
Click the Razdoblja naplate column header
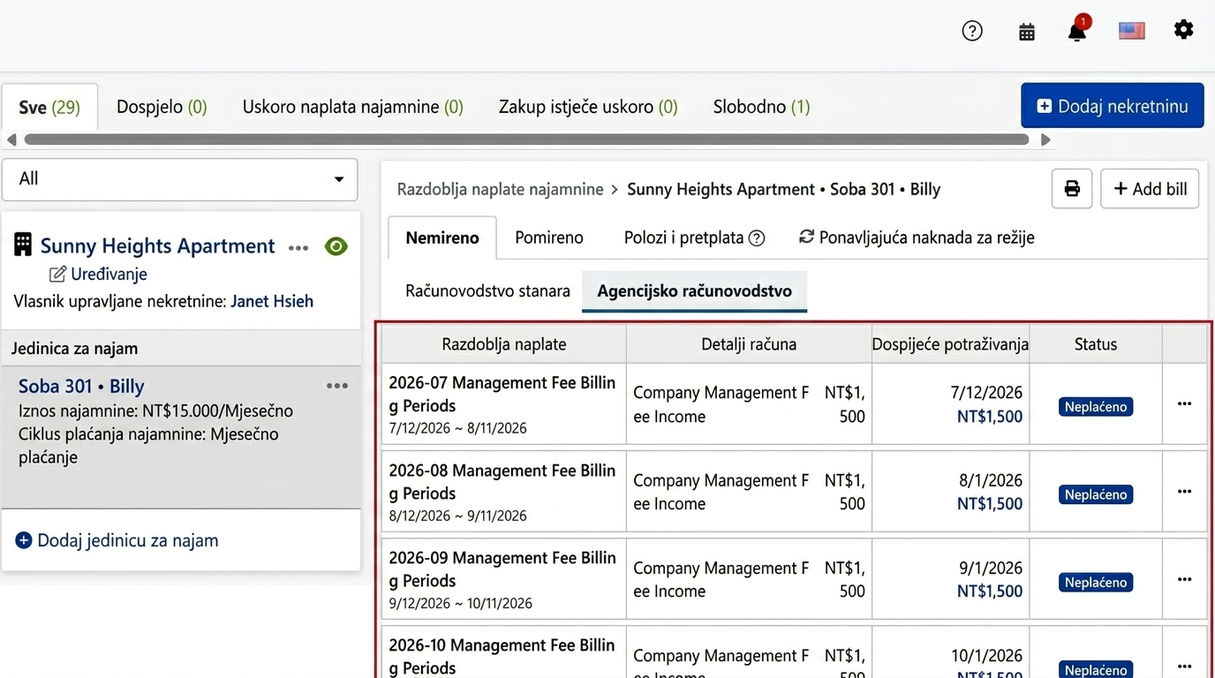pyautogui.click(x=504, y=344)
